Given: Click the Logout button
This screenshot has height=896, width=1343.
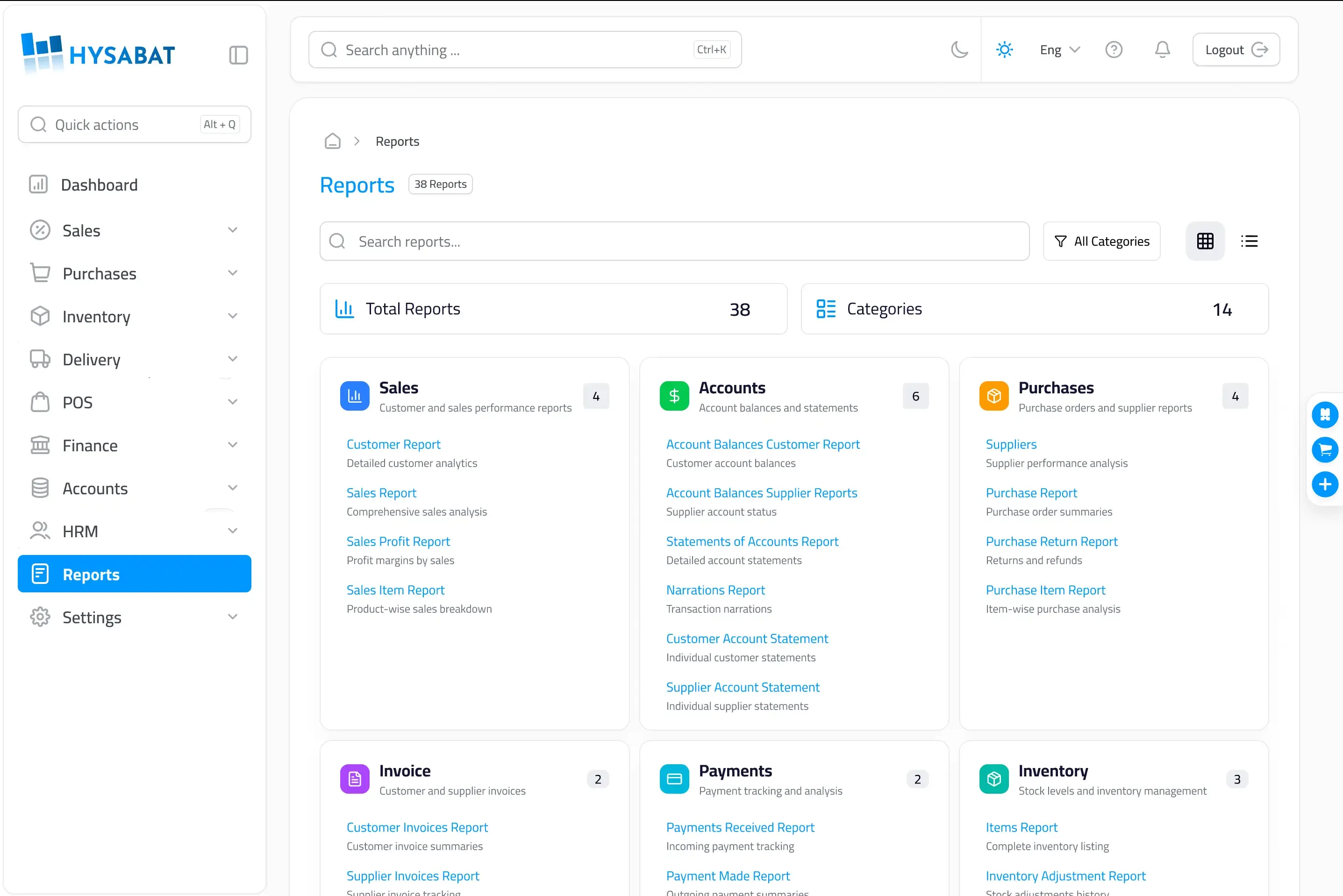Looking at the screenshot, I should (1236, 50).
